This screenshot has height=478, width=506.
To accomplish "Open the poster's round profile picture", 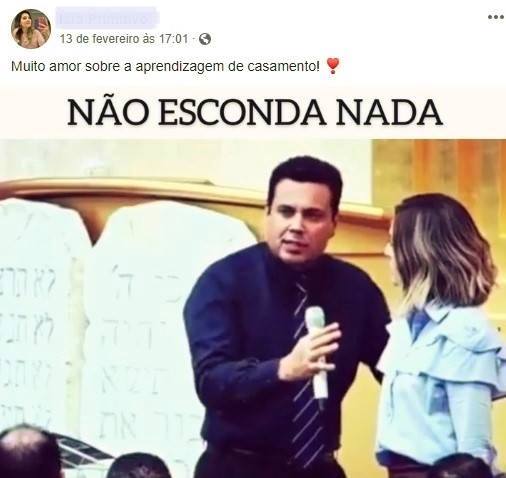I will pos(31,29).
